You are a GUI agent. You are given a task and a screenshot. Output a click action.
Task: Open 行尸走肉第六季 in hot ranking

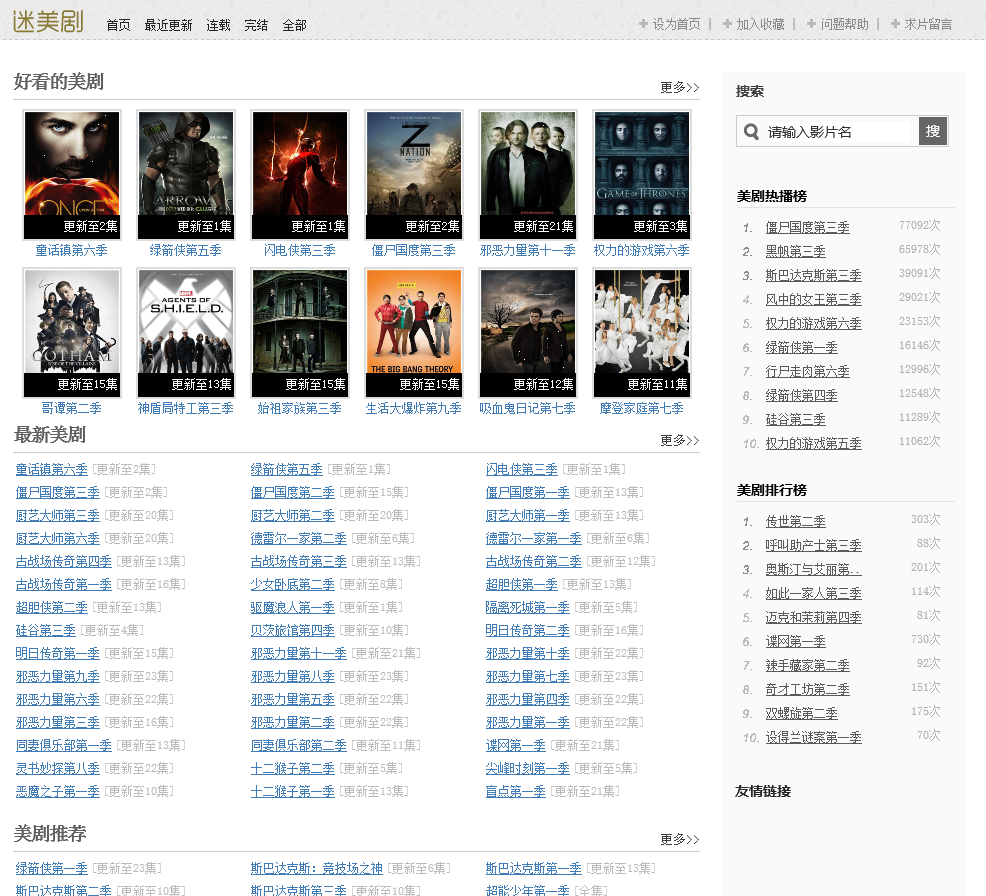pyautogui.click(x=807, y=371)
